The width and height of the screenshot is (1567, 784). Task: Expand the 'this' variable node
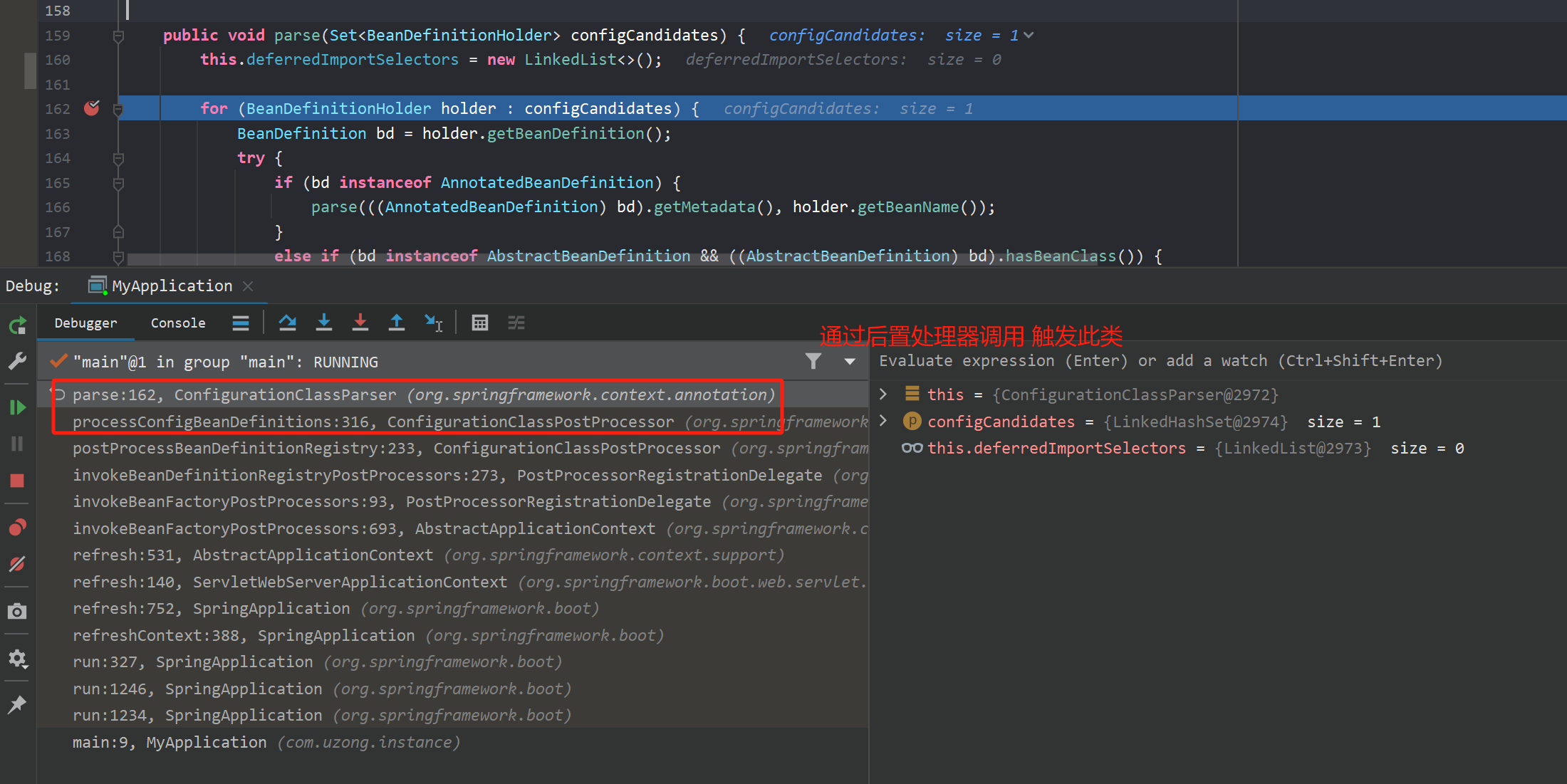[883, 394]
